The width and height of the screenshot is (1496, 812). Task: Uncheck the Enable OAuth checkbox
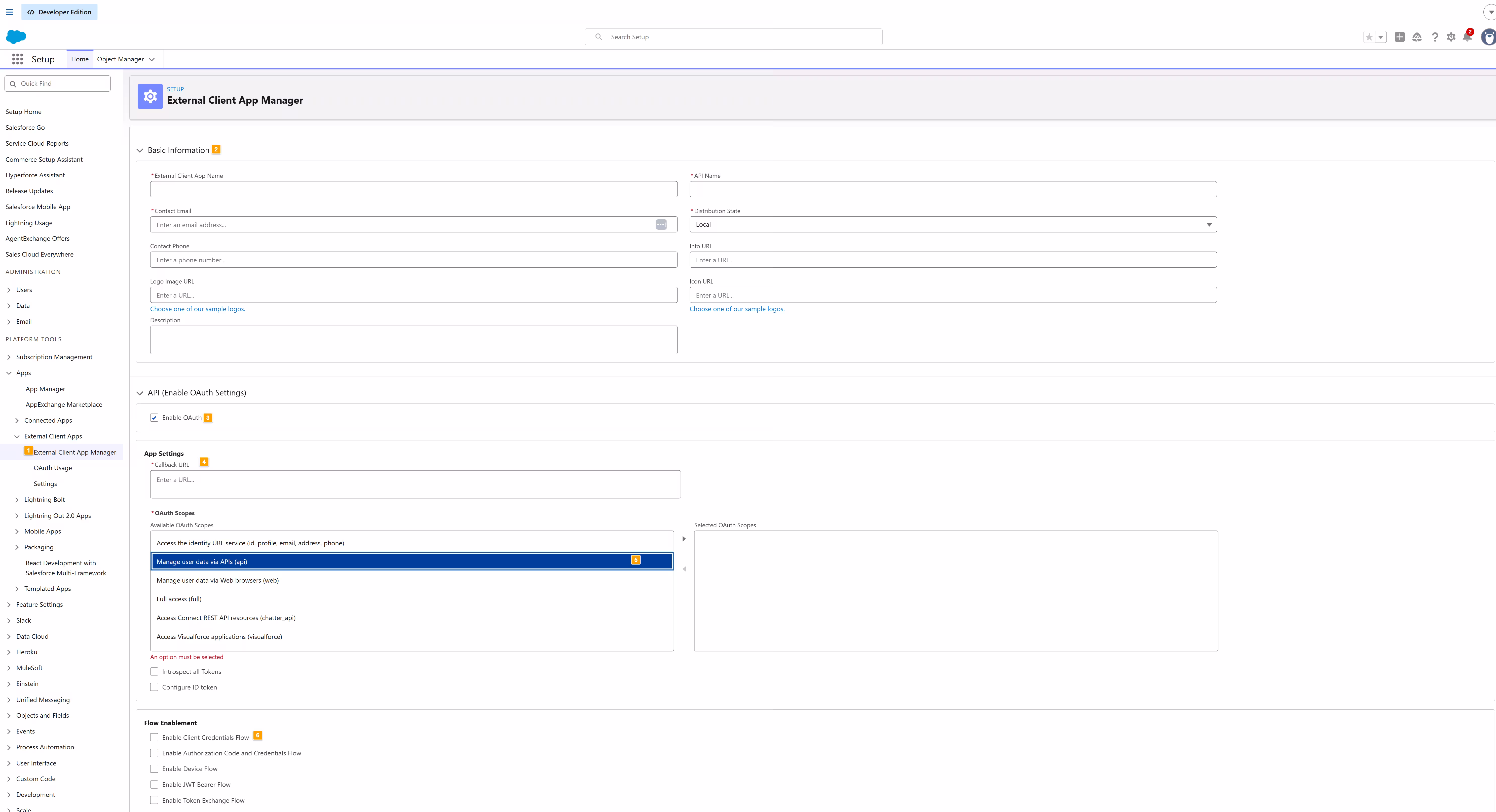(x=154, y=418)
